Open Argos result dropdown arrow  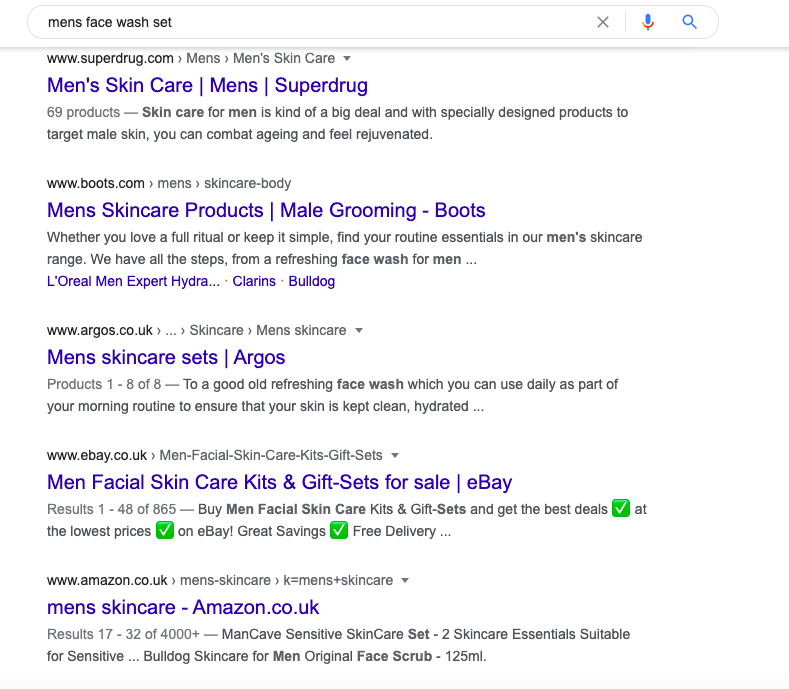pos(359,330)
